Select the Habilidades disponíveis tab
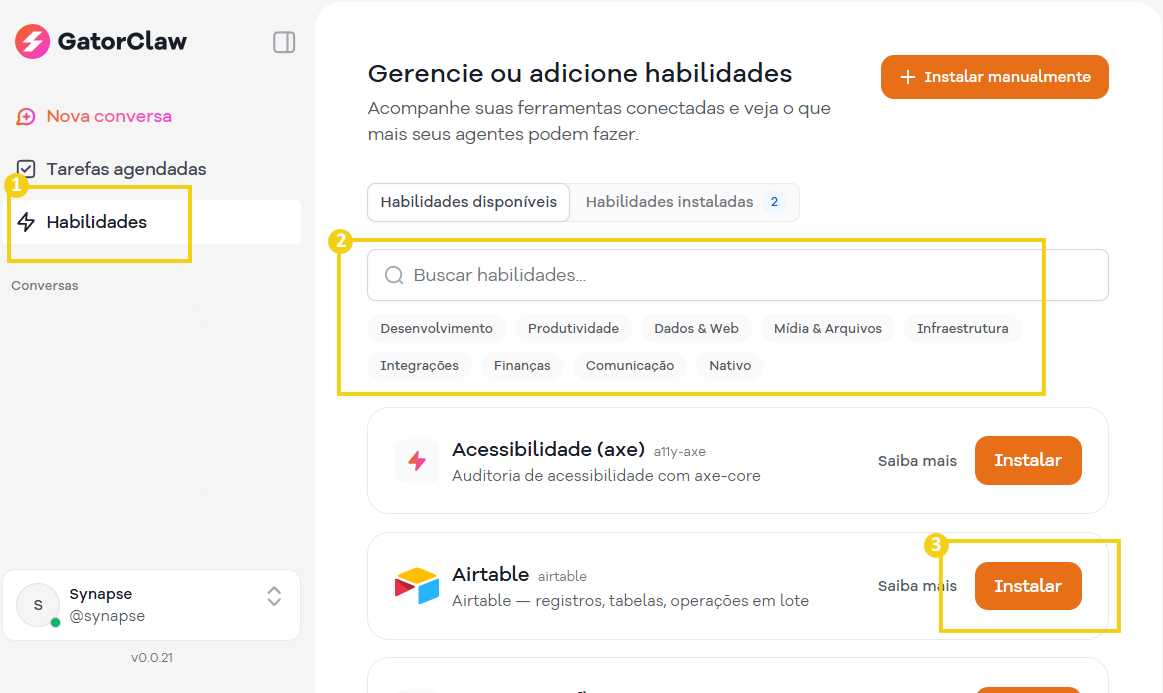The image size is (1163, 693). 468,202
